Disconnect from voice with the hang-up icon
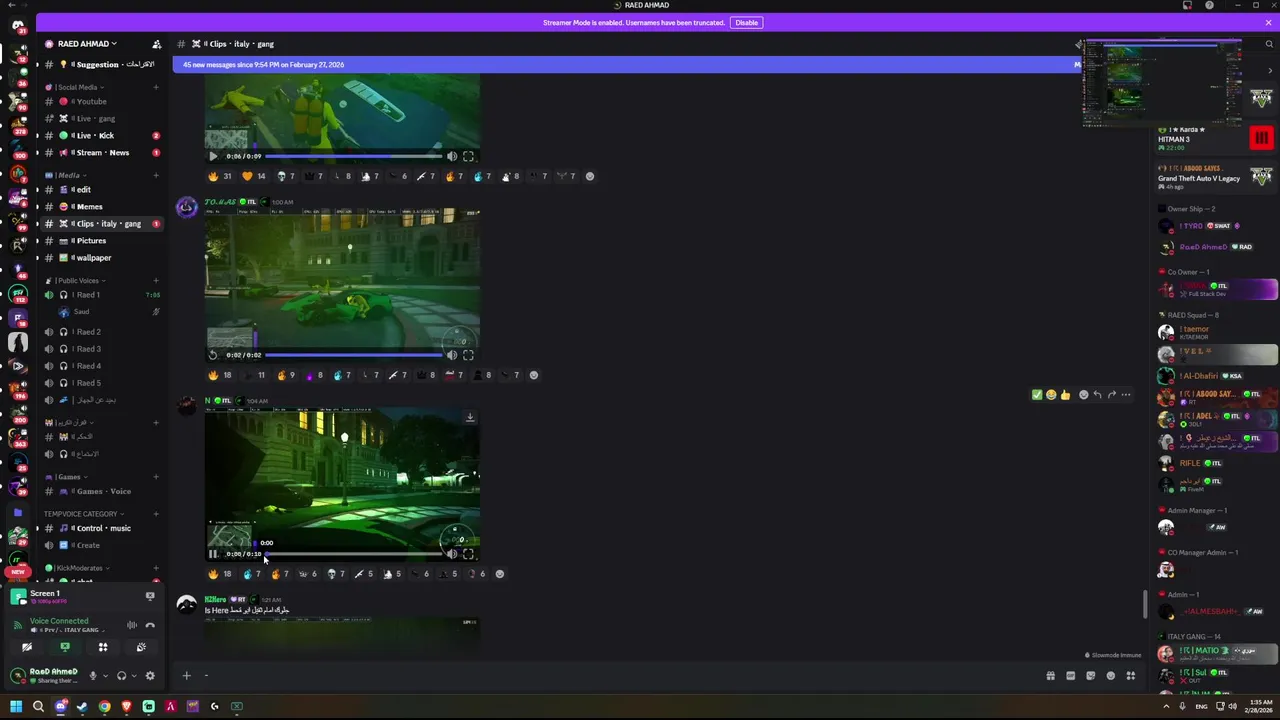Viewport: 1280px width, 720px height. (150, 625)
